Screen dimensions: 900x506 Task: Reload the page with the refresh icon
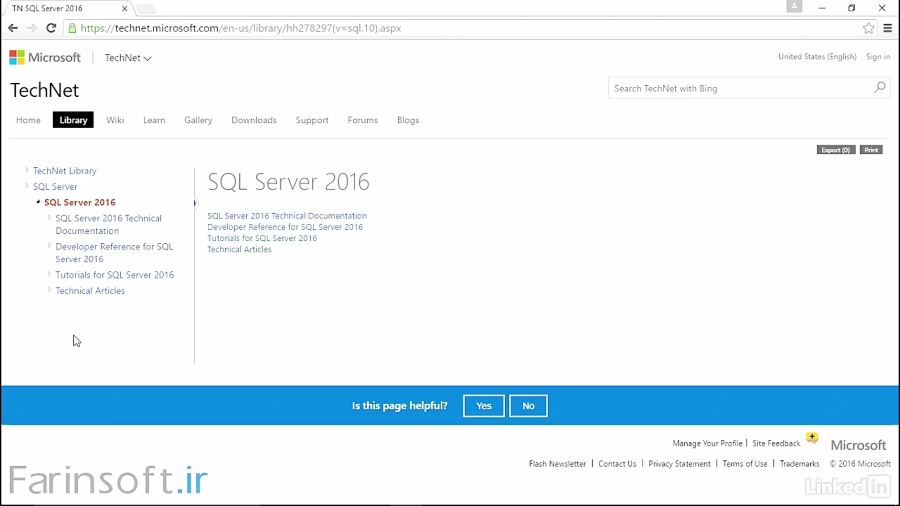pyautogui.click(x=51, y=28)
